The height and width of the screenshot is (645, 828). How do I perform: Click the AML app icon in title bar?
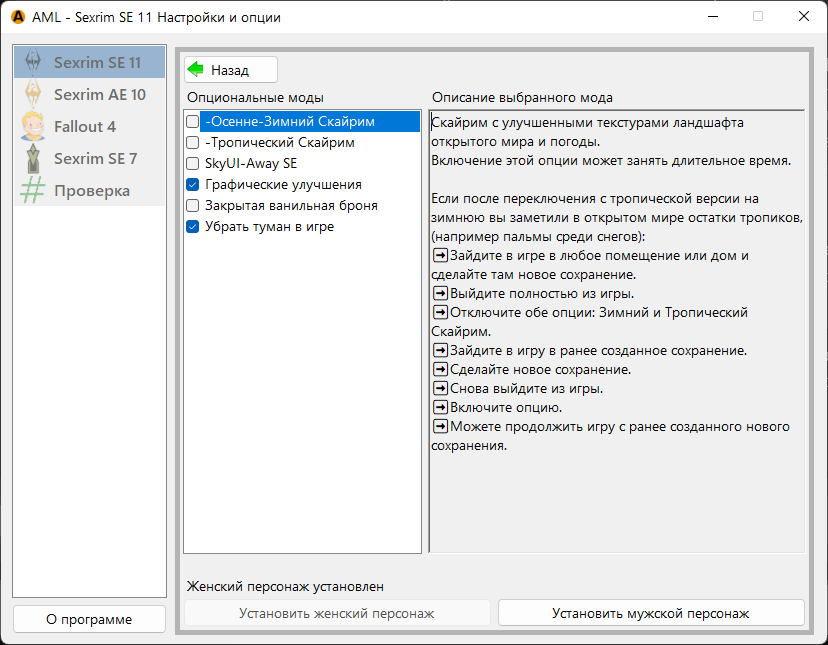pyautogui.click(x=17, y=17)
